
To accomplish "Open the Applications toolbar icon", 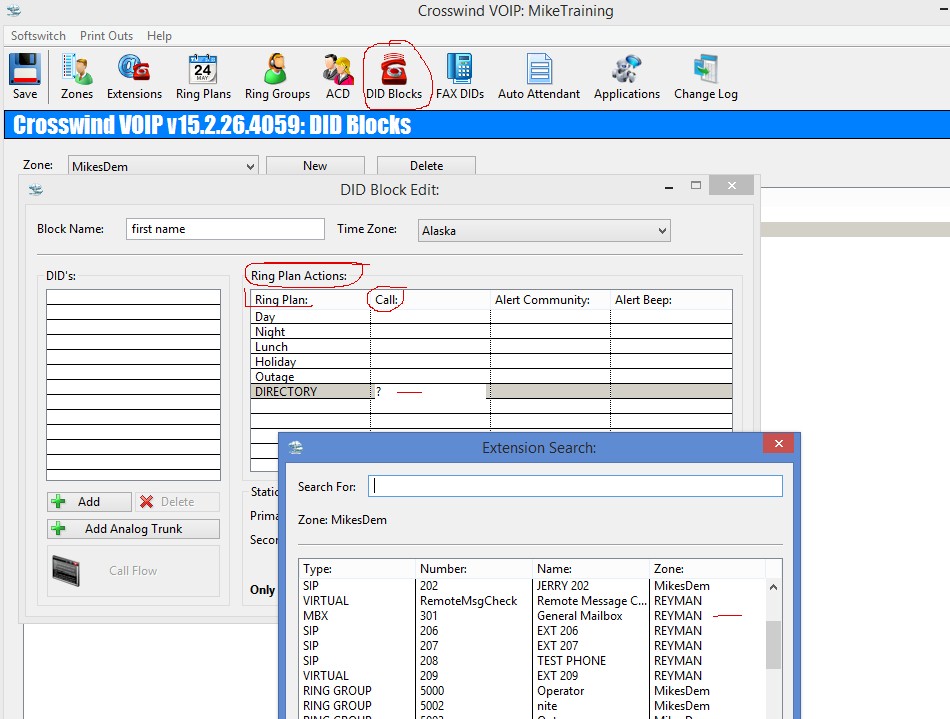I will point(627,76).
